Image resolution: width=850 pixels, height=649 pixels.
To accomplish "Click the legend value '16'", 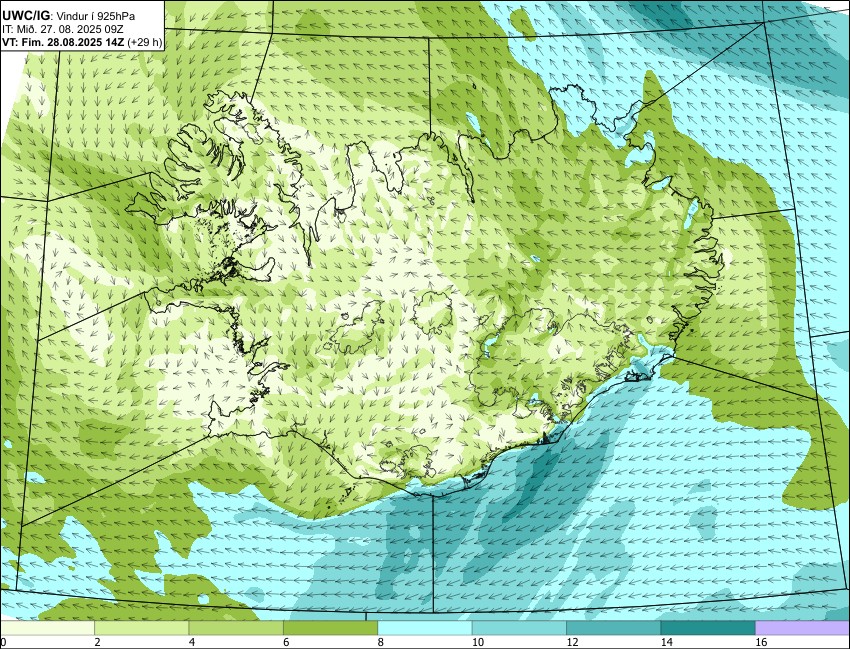I will (x=761, y=642).
